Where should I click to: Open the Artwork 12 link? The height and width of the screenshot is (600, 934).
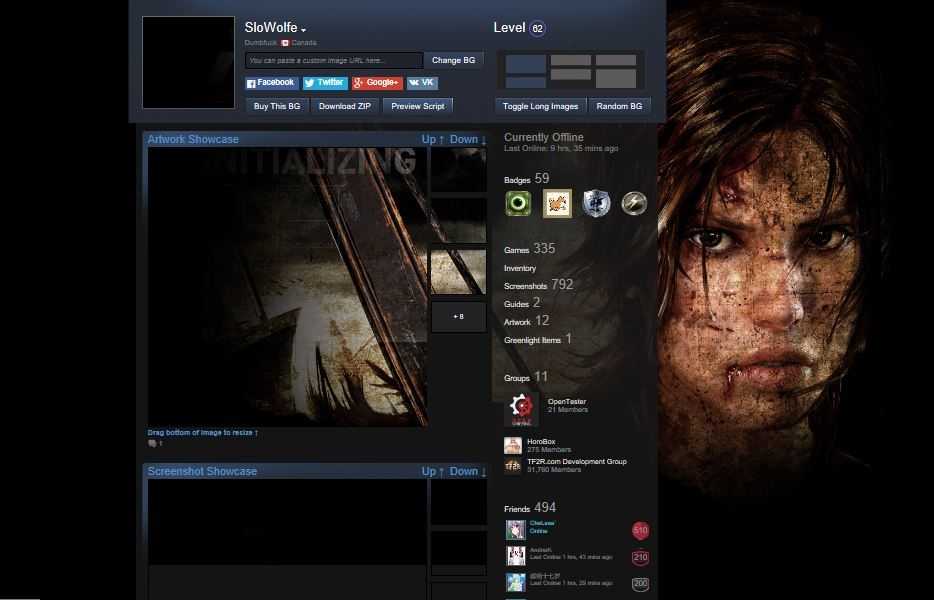tap(527, 321)
